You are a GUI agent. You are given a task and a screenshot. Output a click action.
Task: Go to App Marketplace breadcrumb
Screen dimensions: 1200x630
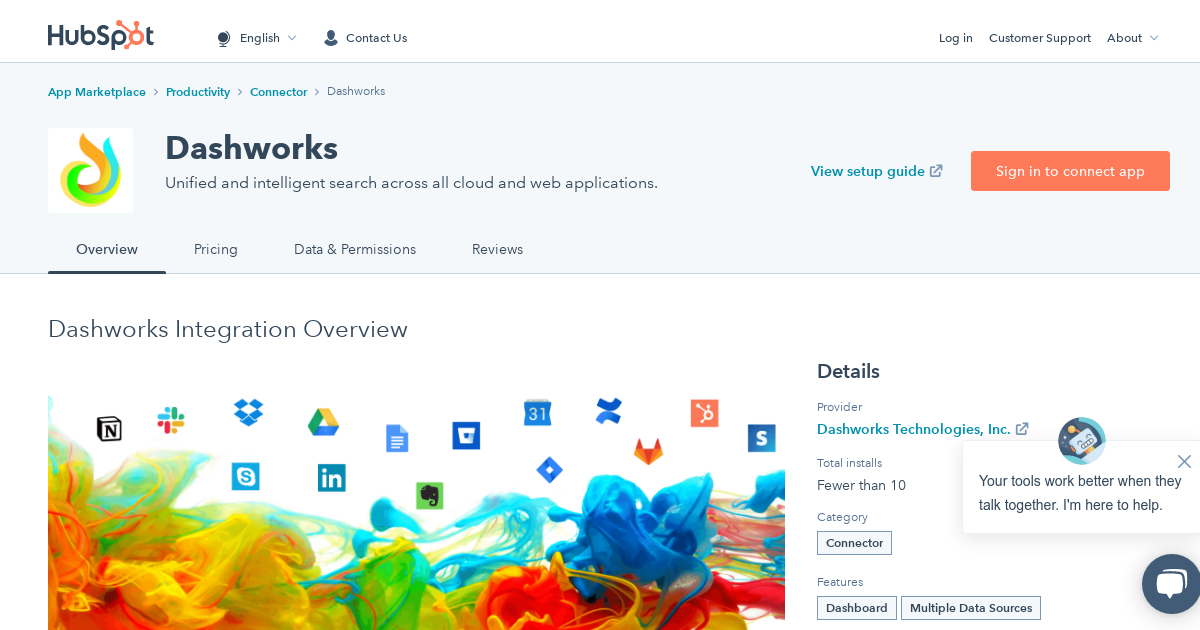click(x=97, y=91)
